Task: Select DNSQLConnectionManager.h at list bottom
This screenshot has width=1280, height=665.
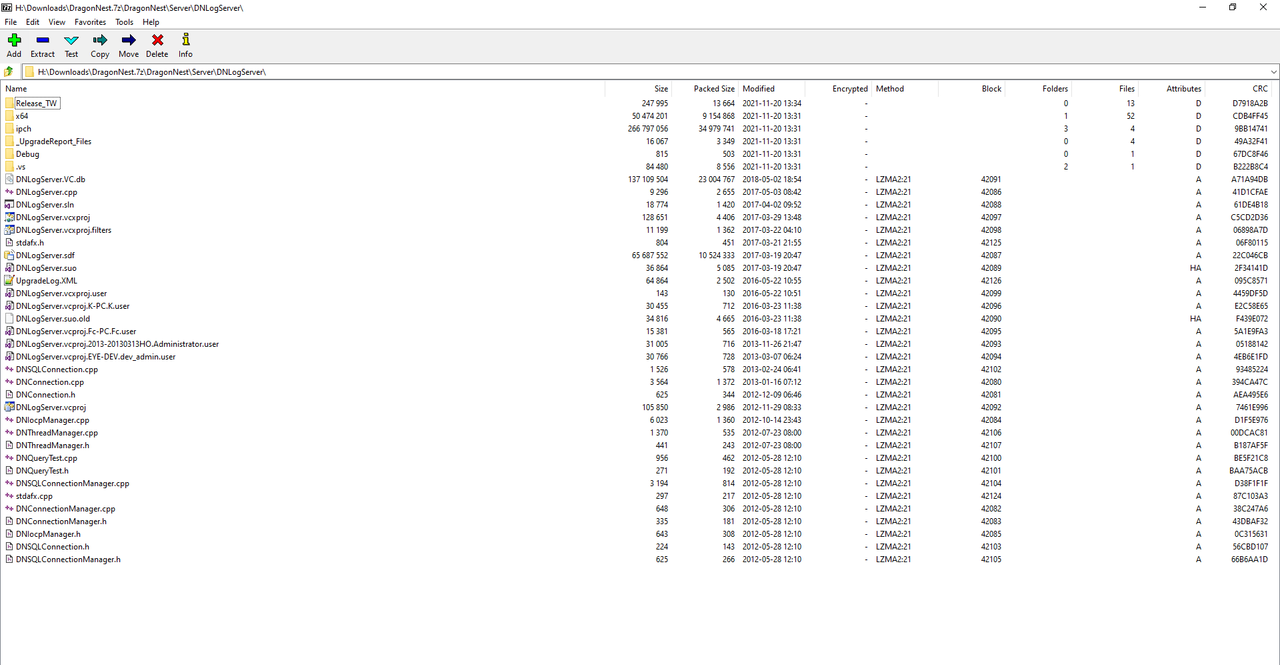Action: (68, 559)
